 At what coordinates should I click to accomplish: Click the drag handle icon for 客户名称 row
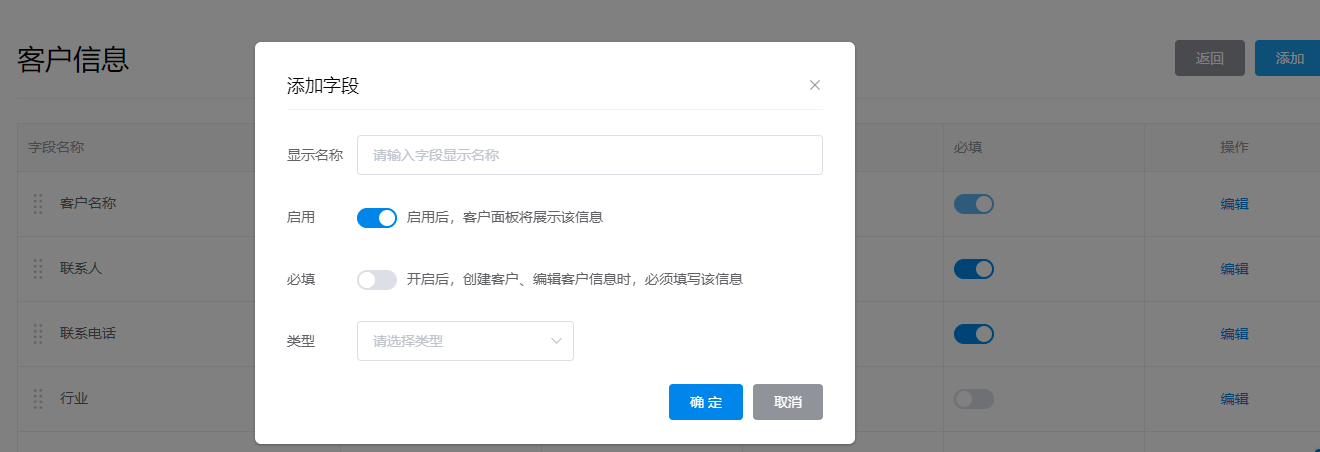(x=38, y=204)
